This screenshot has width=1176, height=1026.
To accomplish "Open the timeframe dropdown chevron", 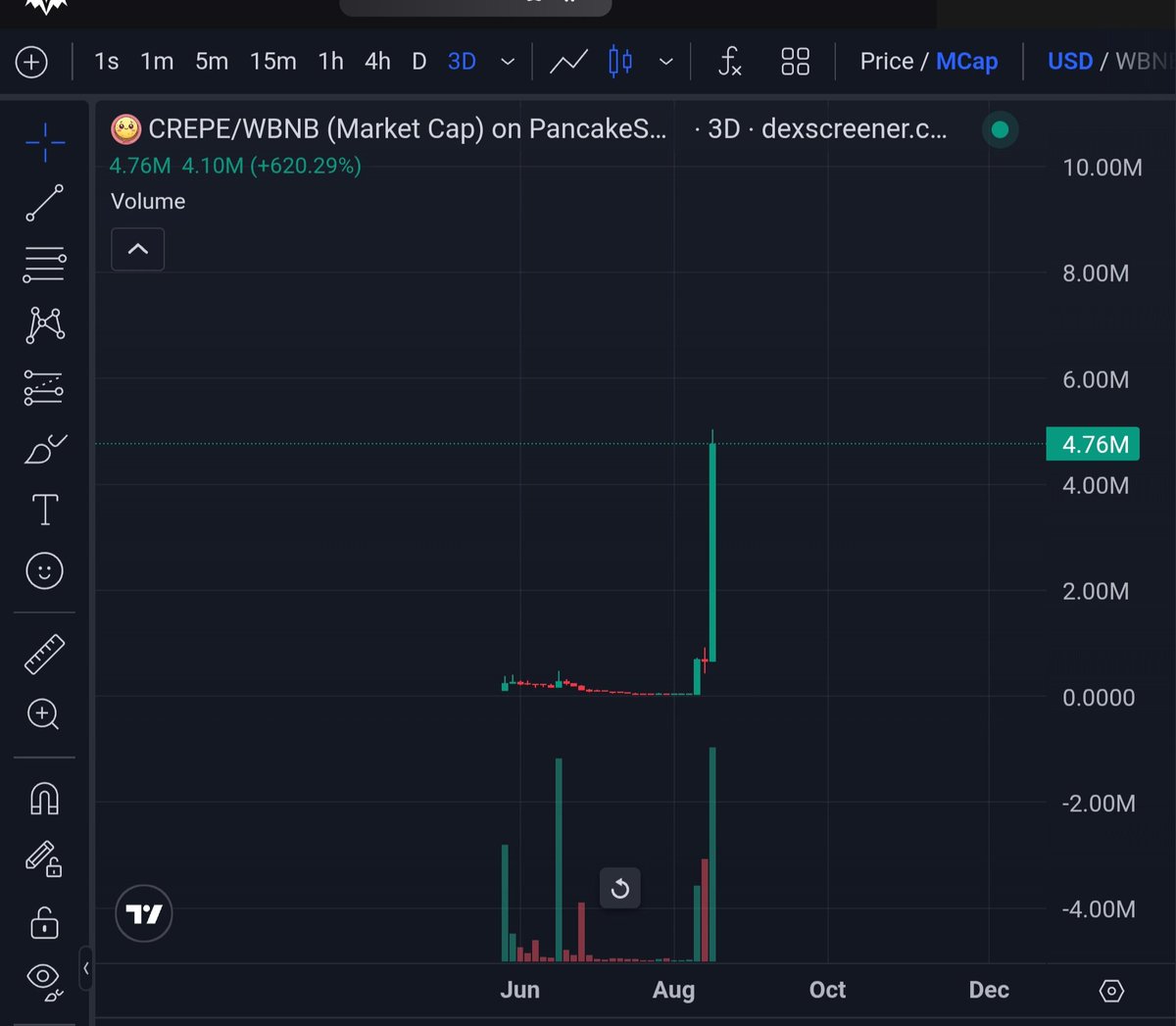I will click(508, 62).
